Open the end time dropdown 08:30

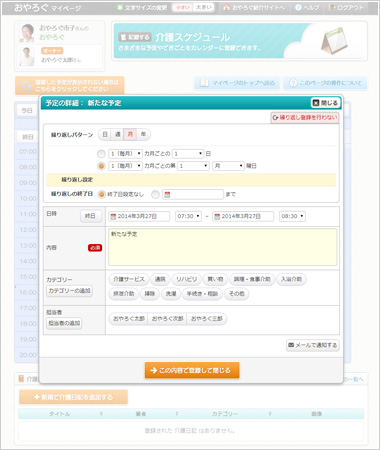tap(292, 216)
